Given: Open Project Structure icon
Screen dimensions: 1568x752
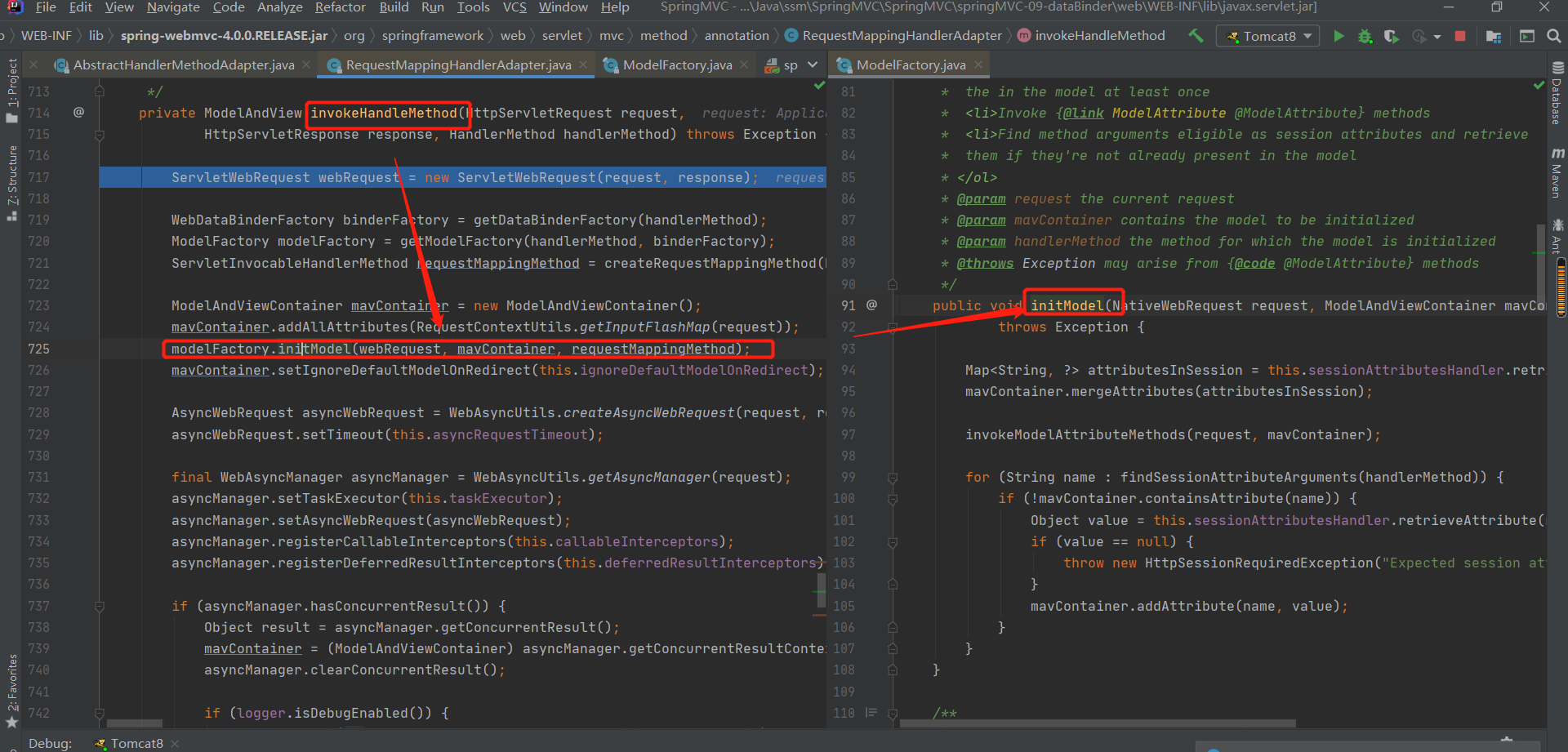Looking at the screenshot, I should (1494, 36).
